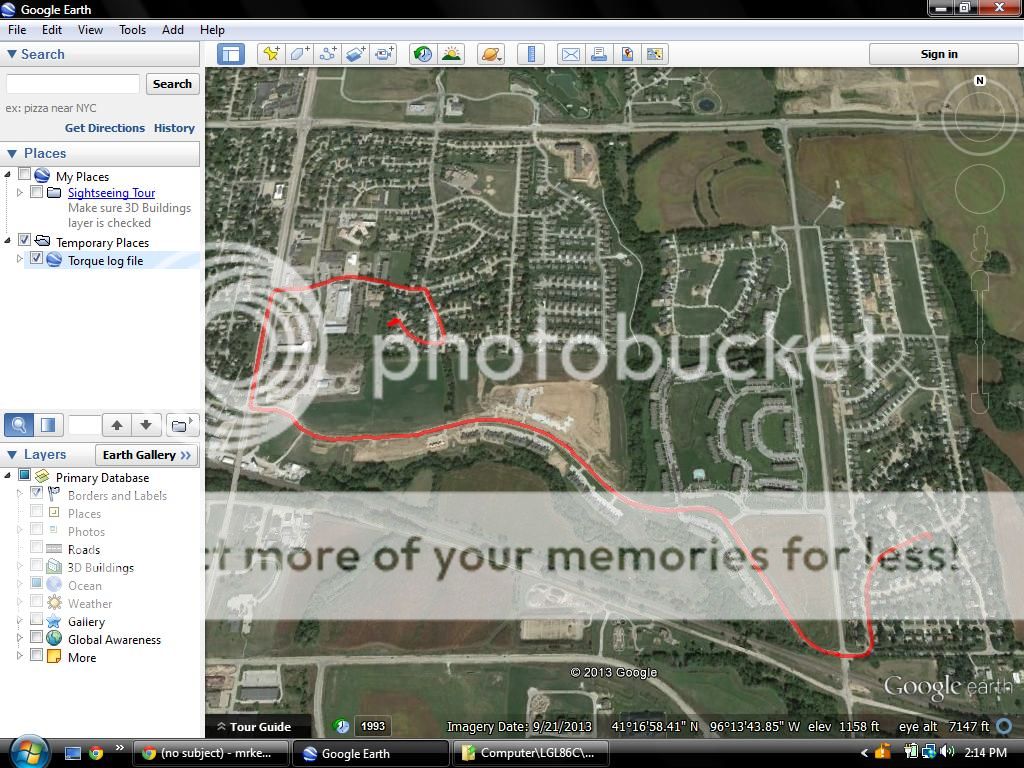Check the Global Awareness layer box

point(37,638)
